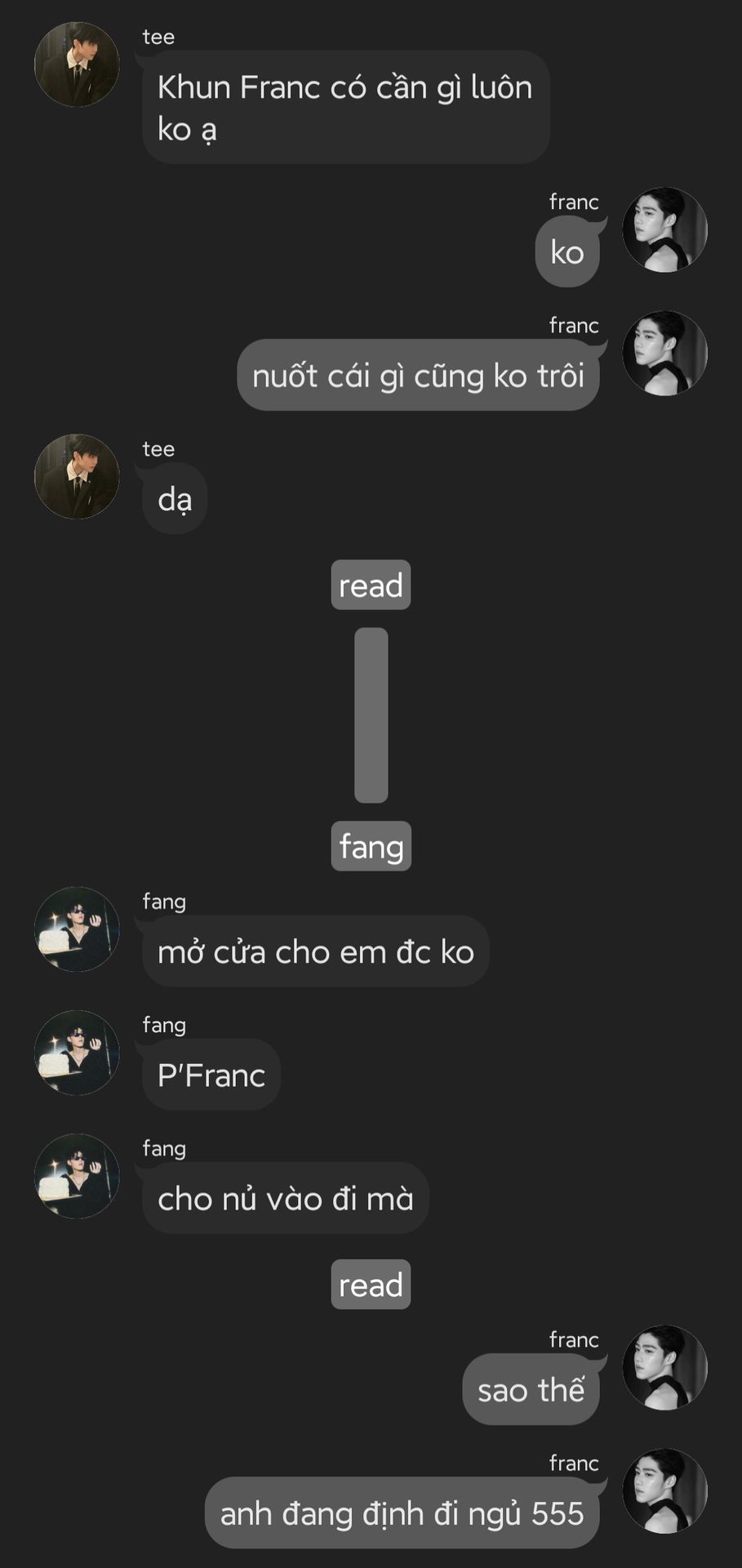Click the gray vertical bar divider
The height and width of the screenshot is (1568, 742).
[371, 715]
